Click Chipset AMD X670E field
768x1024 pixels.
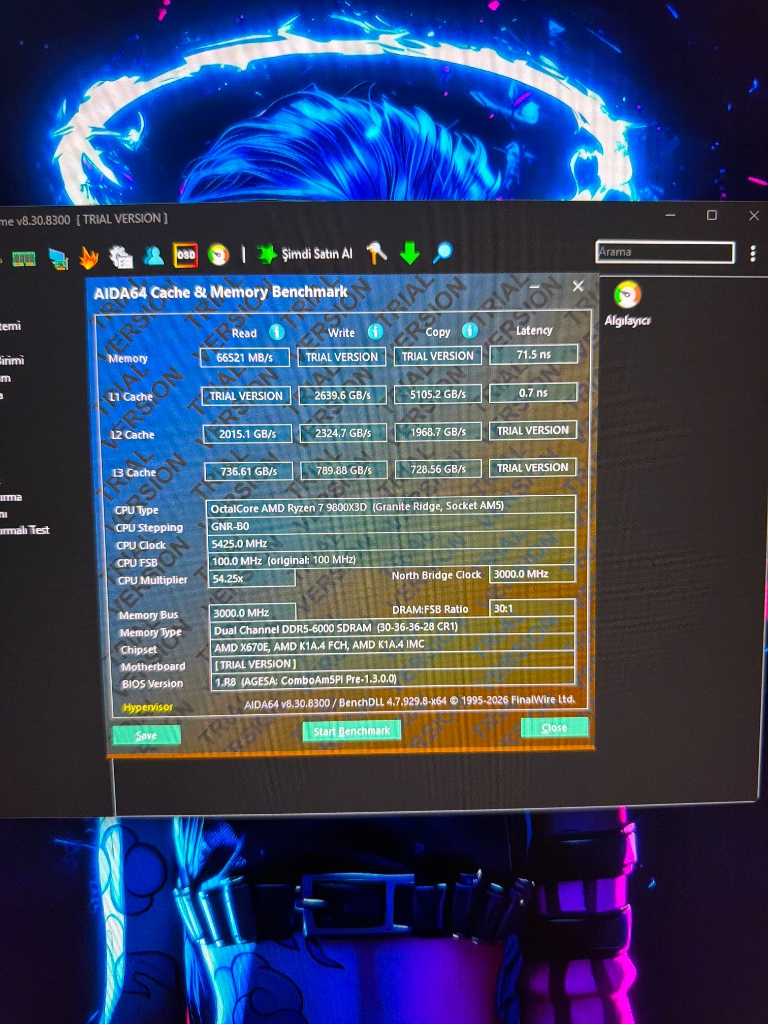click(x=393, y=646)
